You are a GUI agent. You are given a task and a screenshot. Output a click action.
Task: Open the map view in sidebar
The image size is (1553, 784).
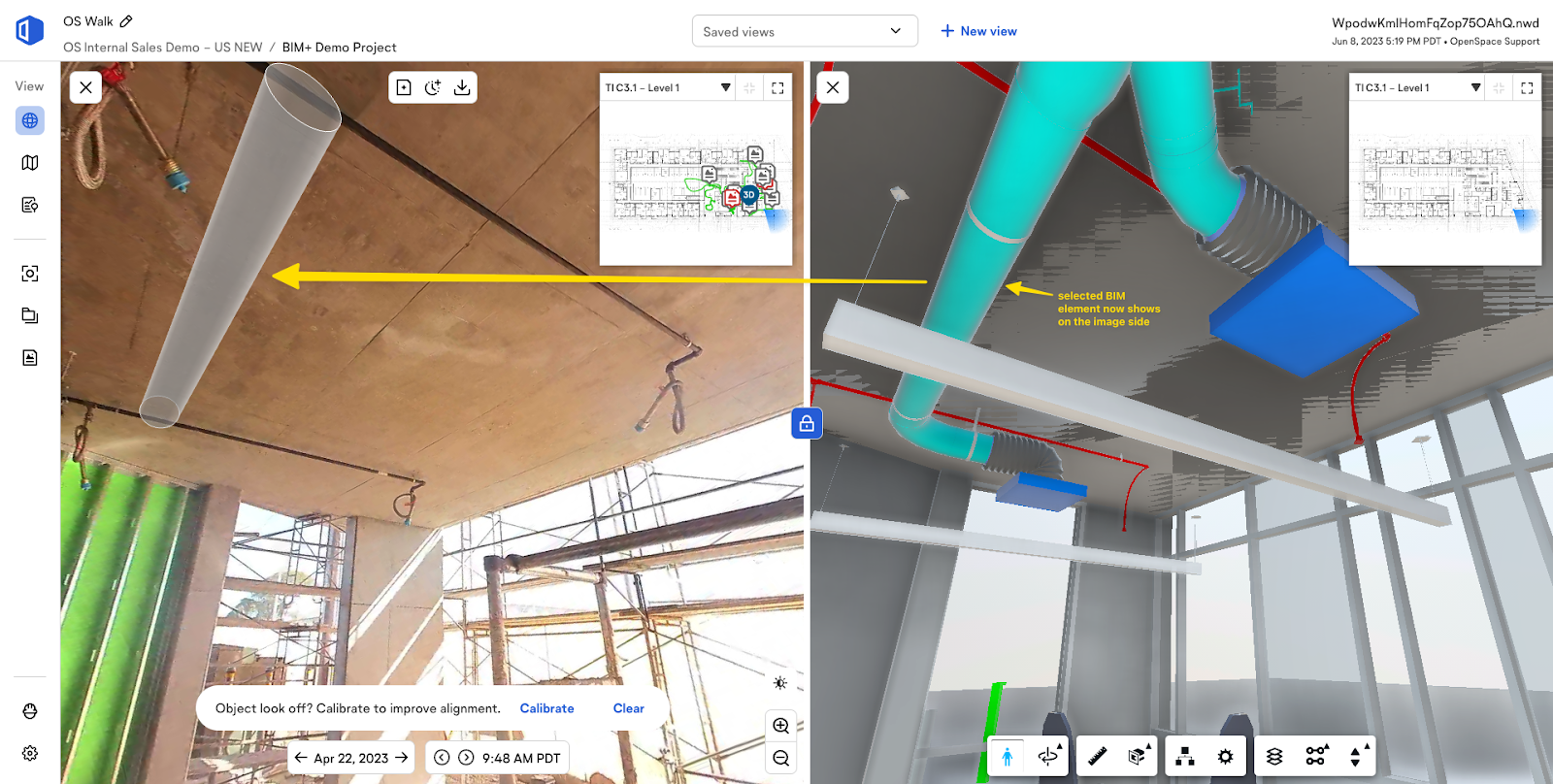click(30, 163)
